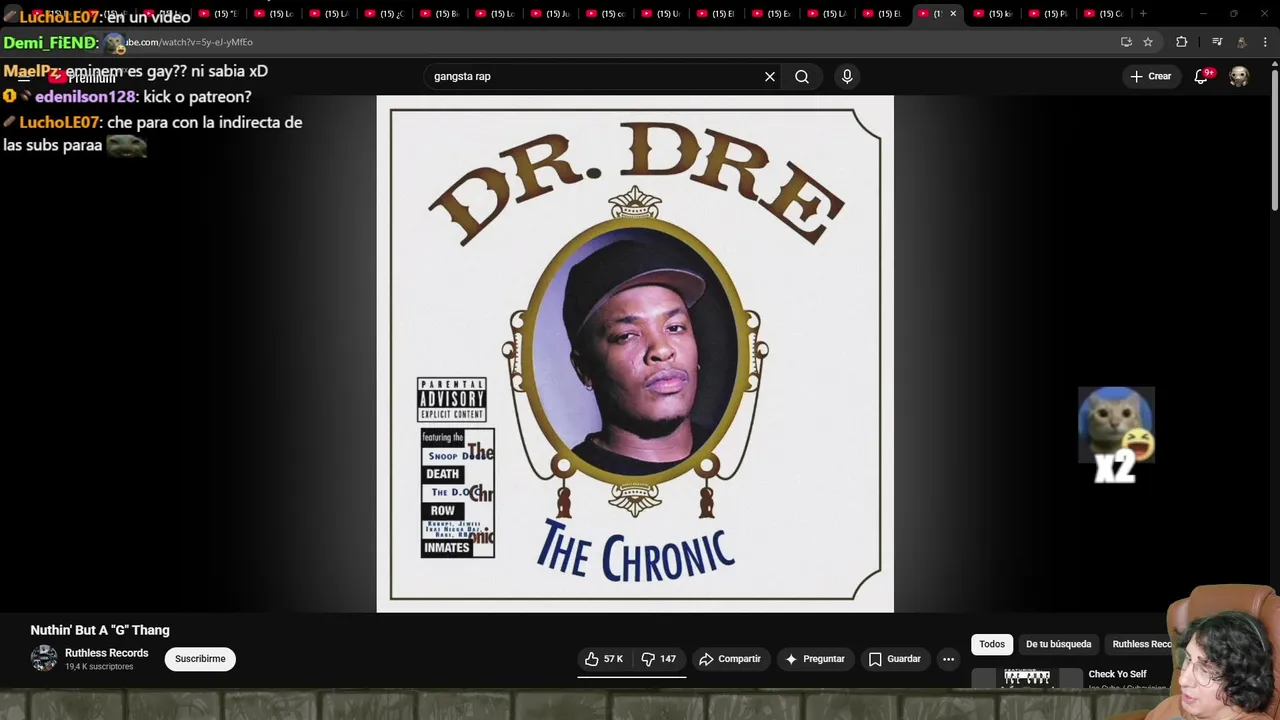Dislike the video showing 147
This screenshot has height=720, width=1280.
pyautogui.click(x=658, y=659)
